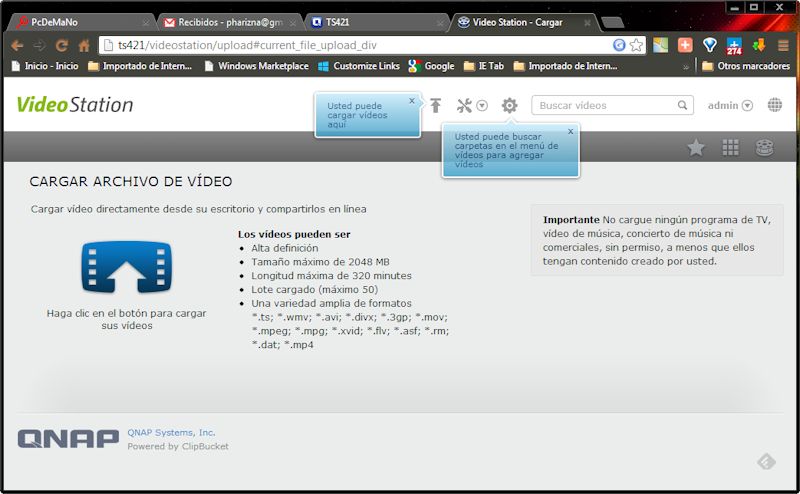Close the Video Station - Cargar tab

[x=587, y=23]
